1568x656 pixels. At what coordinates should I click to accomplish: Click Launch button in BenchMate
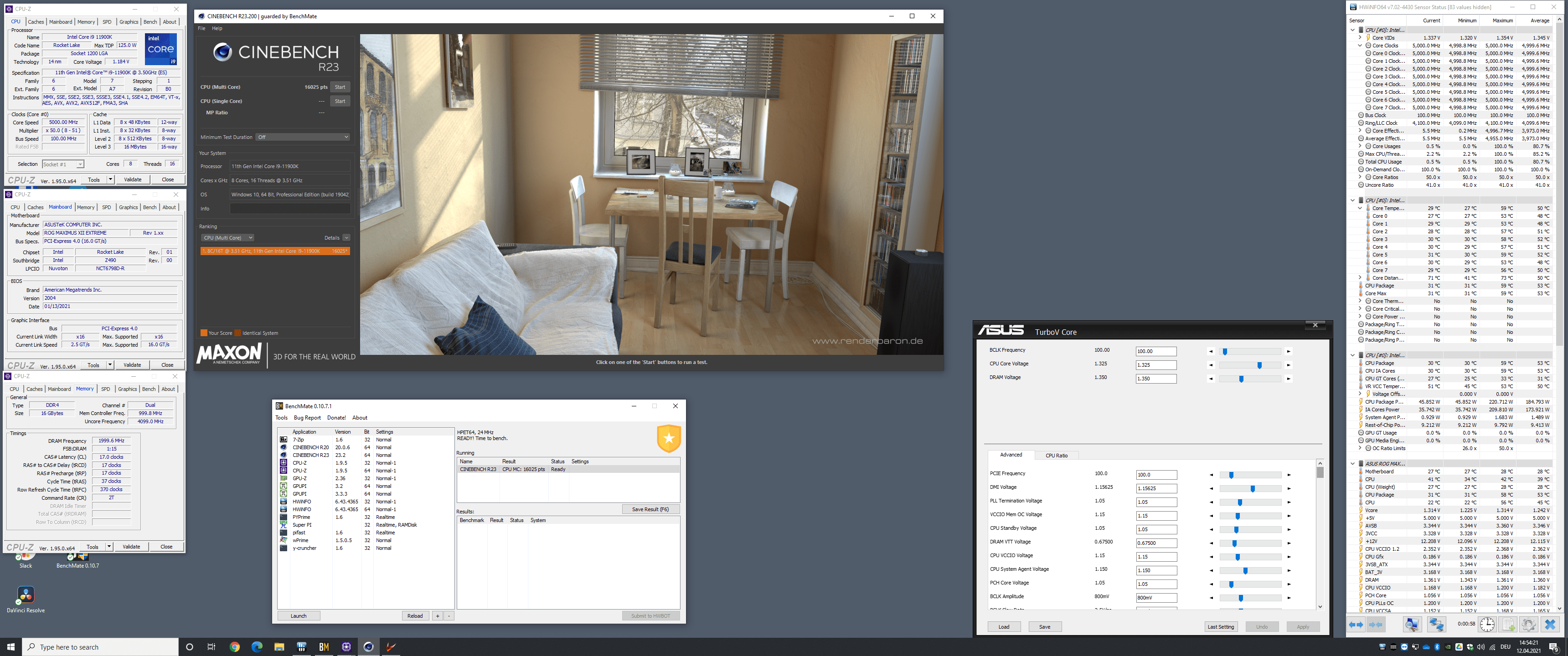pyautogui.click(x=298, y=616)
